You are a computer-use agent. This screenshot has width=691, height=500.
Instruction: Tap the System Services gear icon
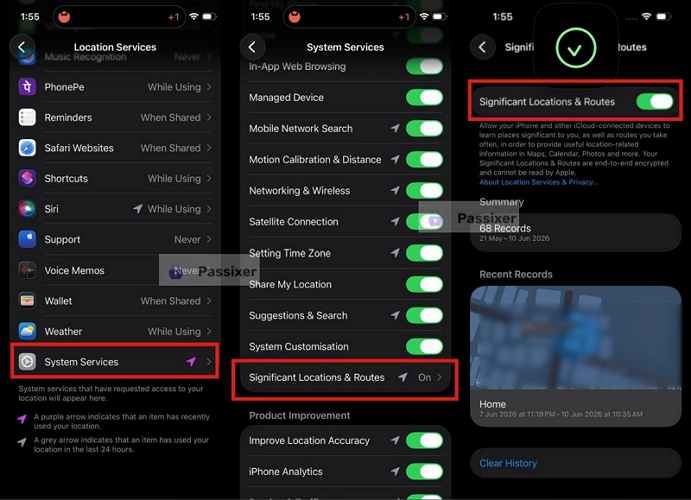pyautogui.click(x=27, y=362)
